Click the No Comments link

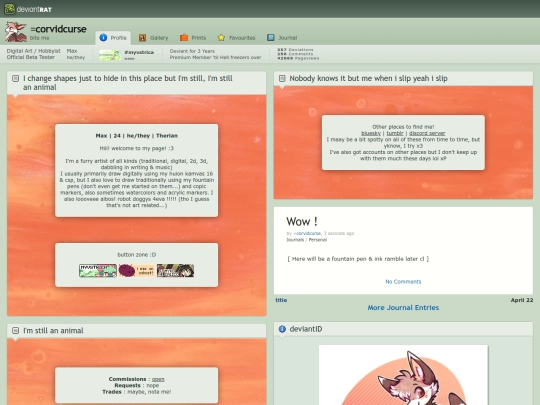[403, 282]
